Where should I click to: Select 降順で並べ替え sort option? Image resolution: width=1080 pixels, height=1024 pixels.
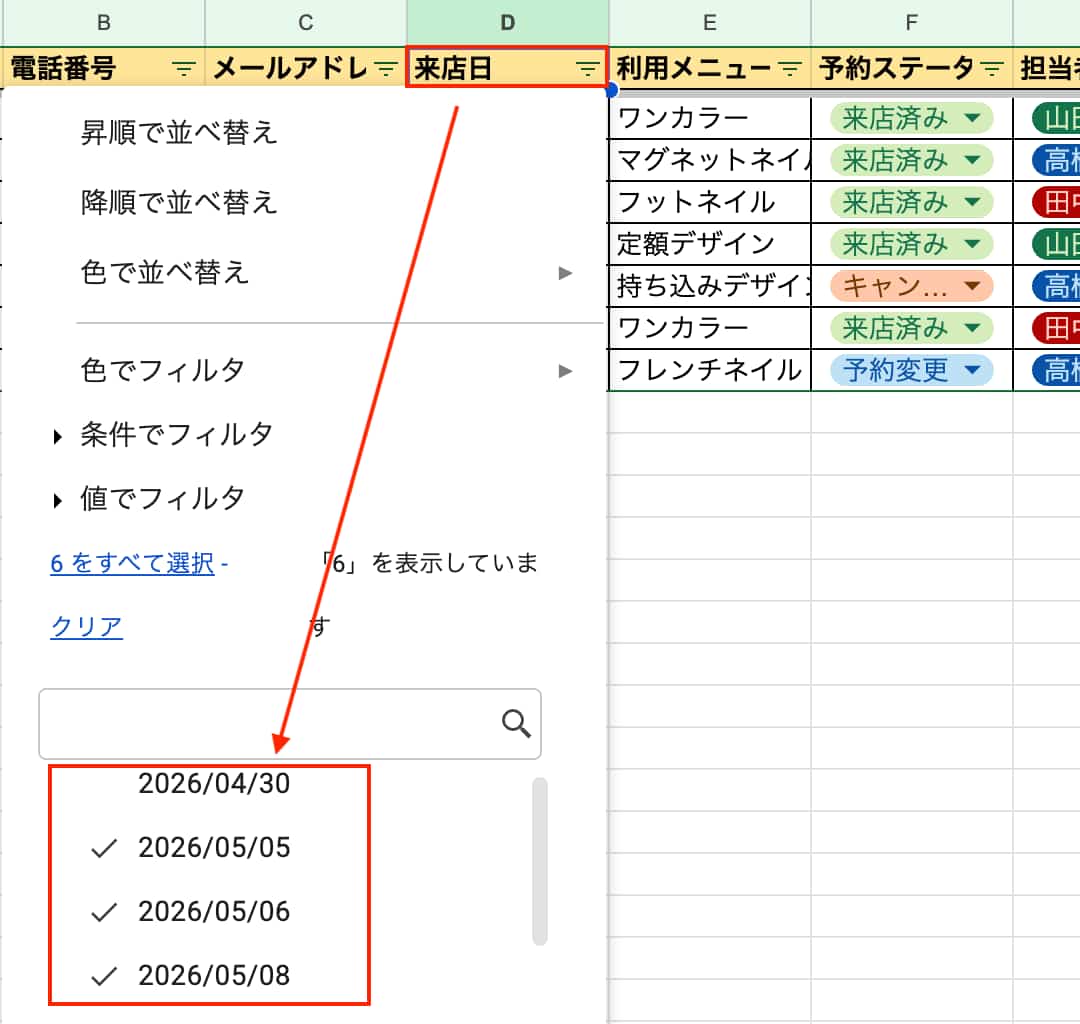tap(179, 202)
